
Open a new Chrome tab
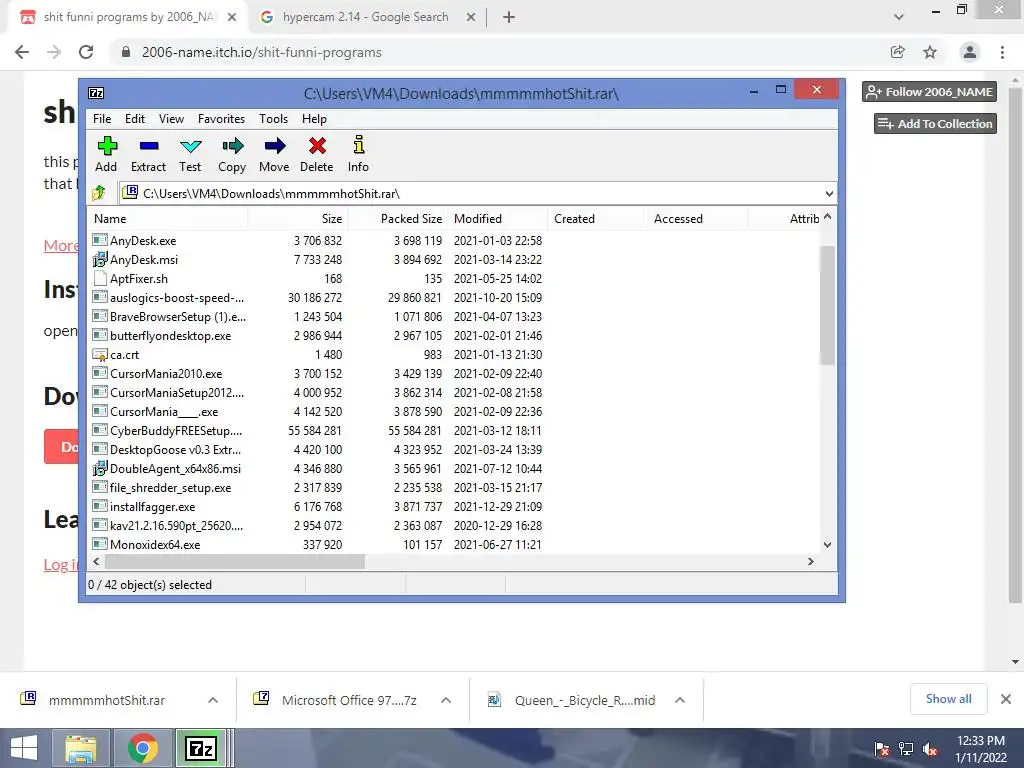pyautogui.click(x=509, y=17)
